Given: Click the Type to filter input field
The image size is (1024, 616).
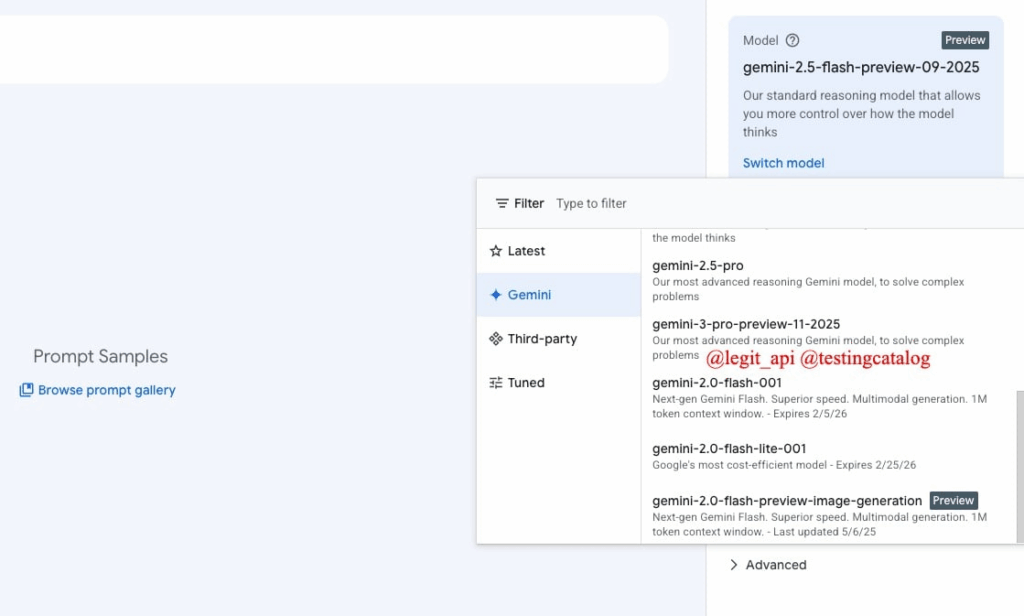Looking at the screenshot, I should click(x=591, y=203).
